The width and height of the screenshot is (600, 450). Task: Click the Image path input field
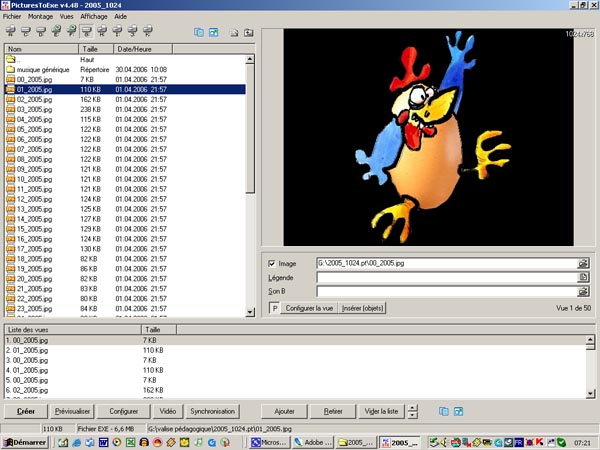pos(447,263)
